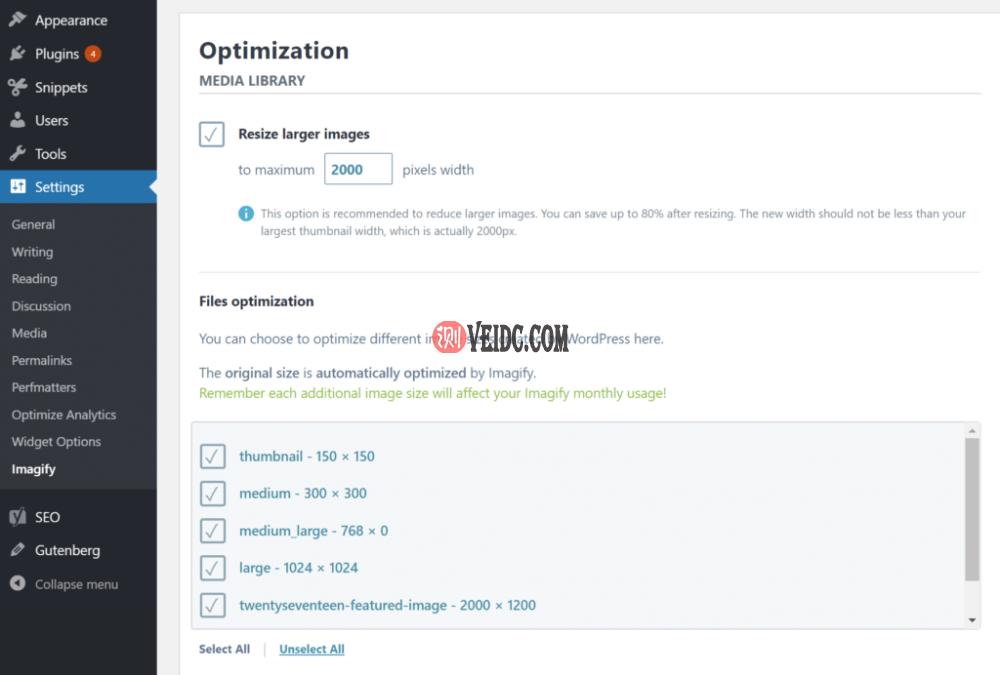Open the Perfmatters settings submenu
The width and height of the screenshot is (1000, 675).
pyautogui.click(x=44, y=387)
